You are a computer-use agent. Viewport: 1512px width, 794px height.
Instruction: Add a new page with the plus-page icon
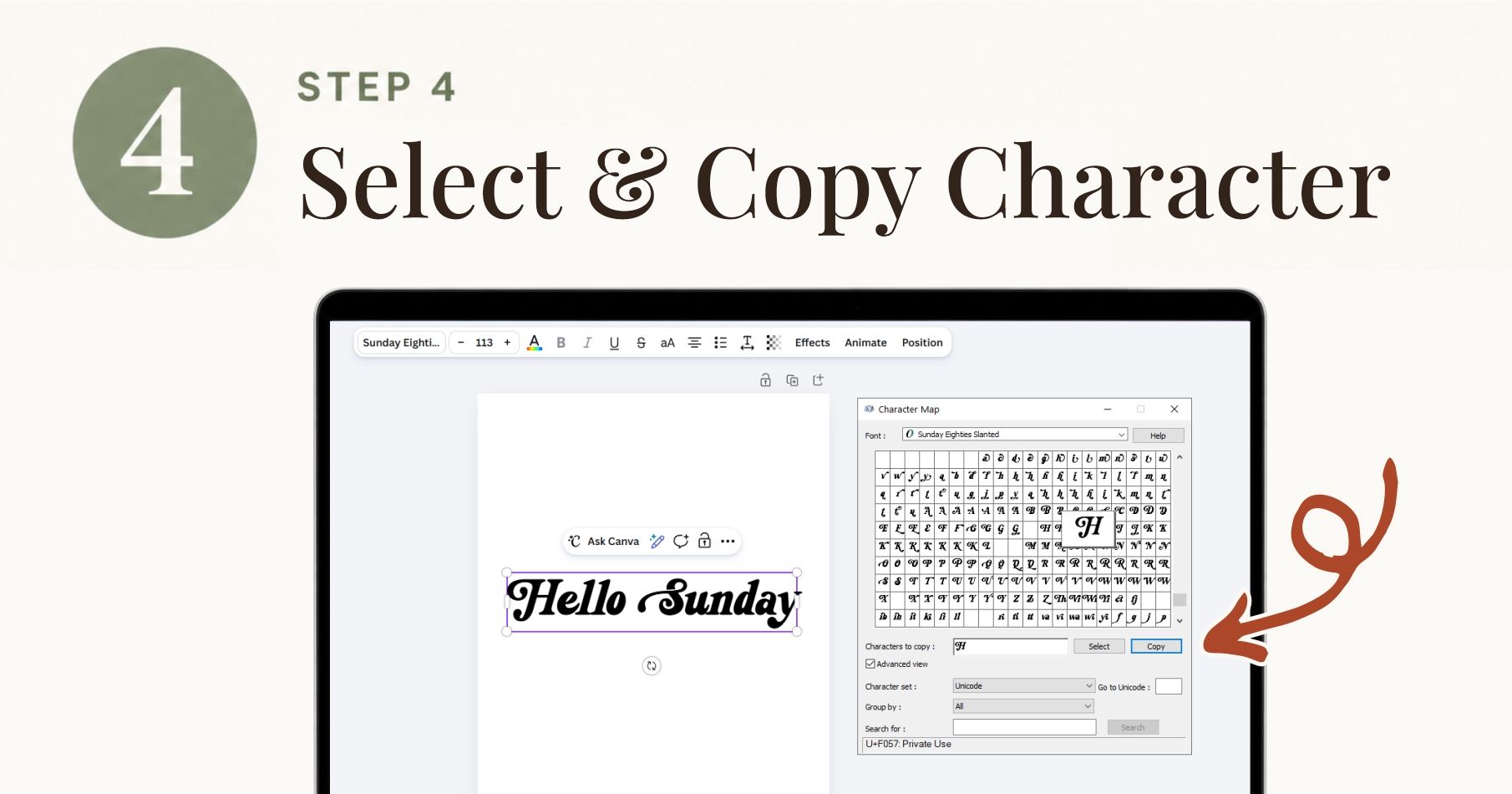[x=819, y=380]
